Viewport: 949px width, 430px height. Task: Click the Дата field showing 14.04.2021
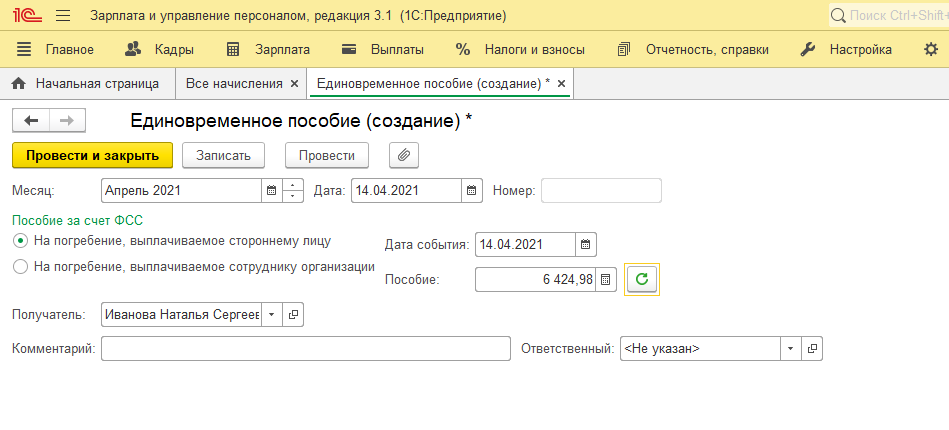click(406, 191)
